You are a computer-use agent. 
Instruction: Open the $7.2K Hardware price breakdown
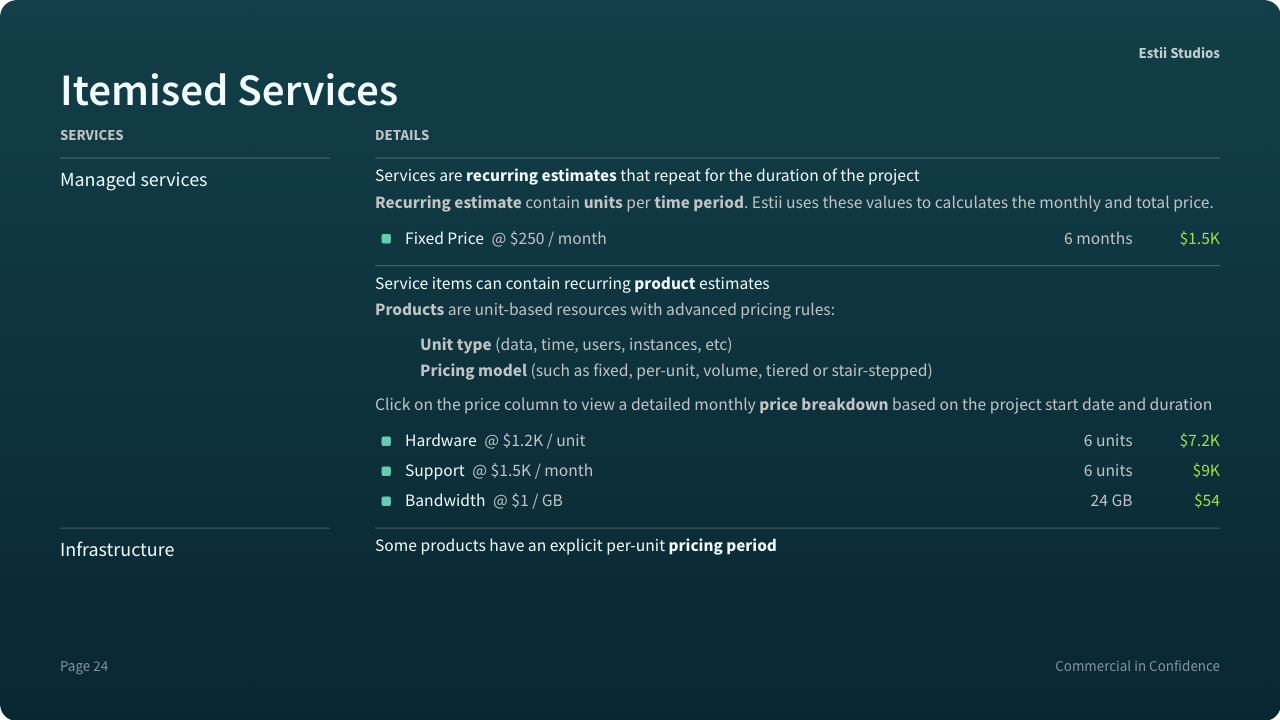pos(1199,441)
